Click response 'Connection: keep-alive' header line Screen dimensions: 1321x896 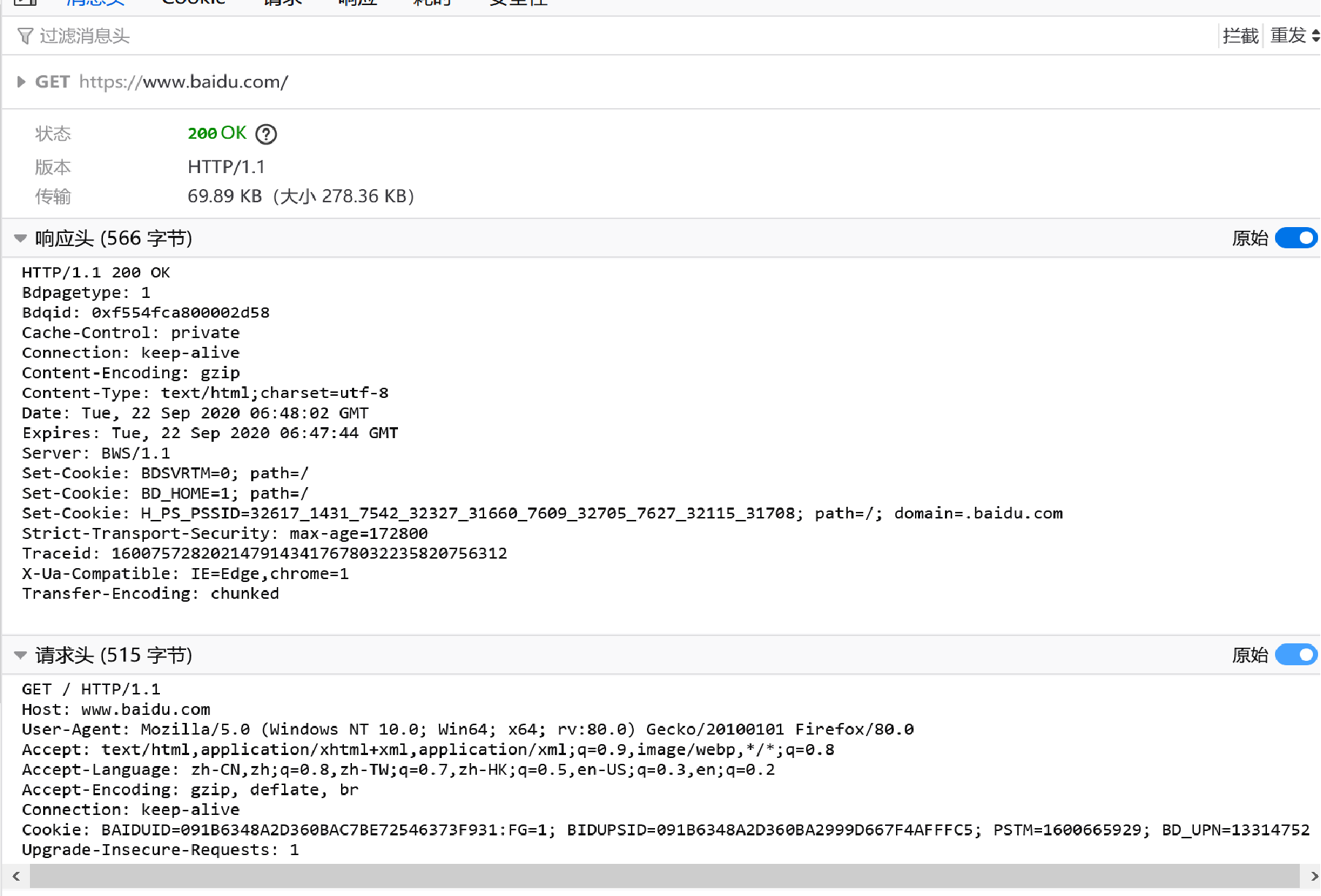click(131, 353)
